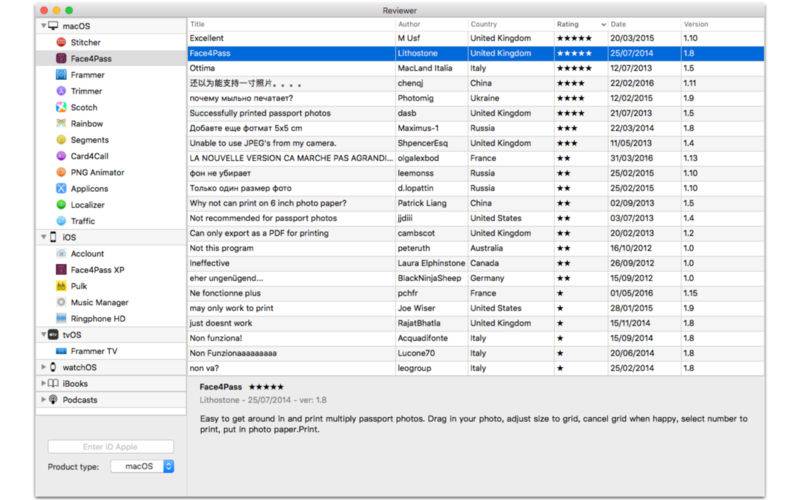Viewport: 800px width, 500px height.
Task: Click the Podcasts group icon
Action: 53,400
